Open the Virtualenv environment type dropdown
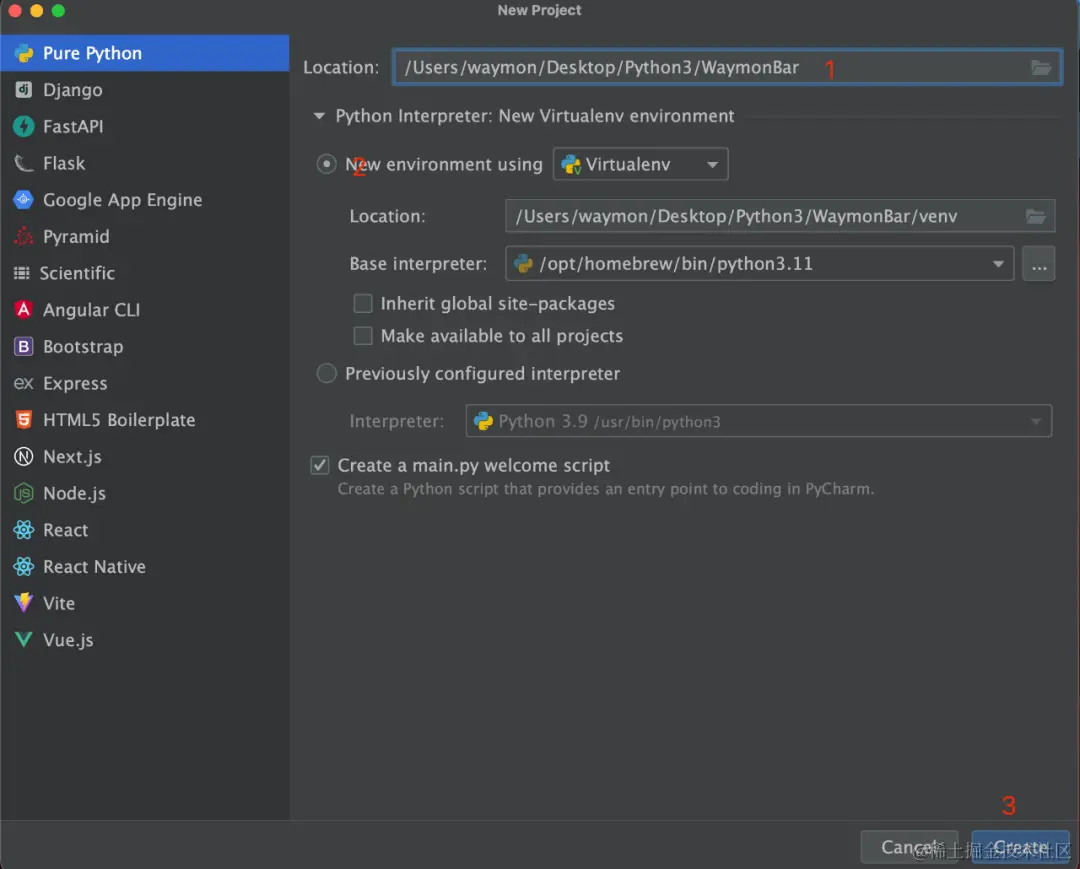 [x=640, y=164]
